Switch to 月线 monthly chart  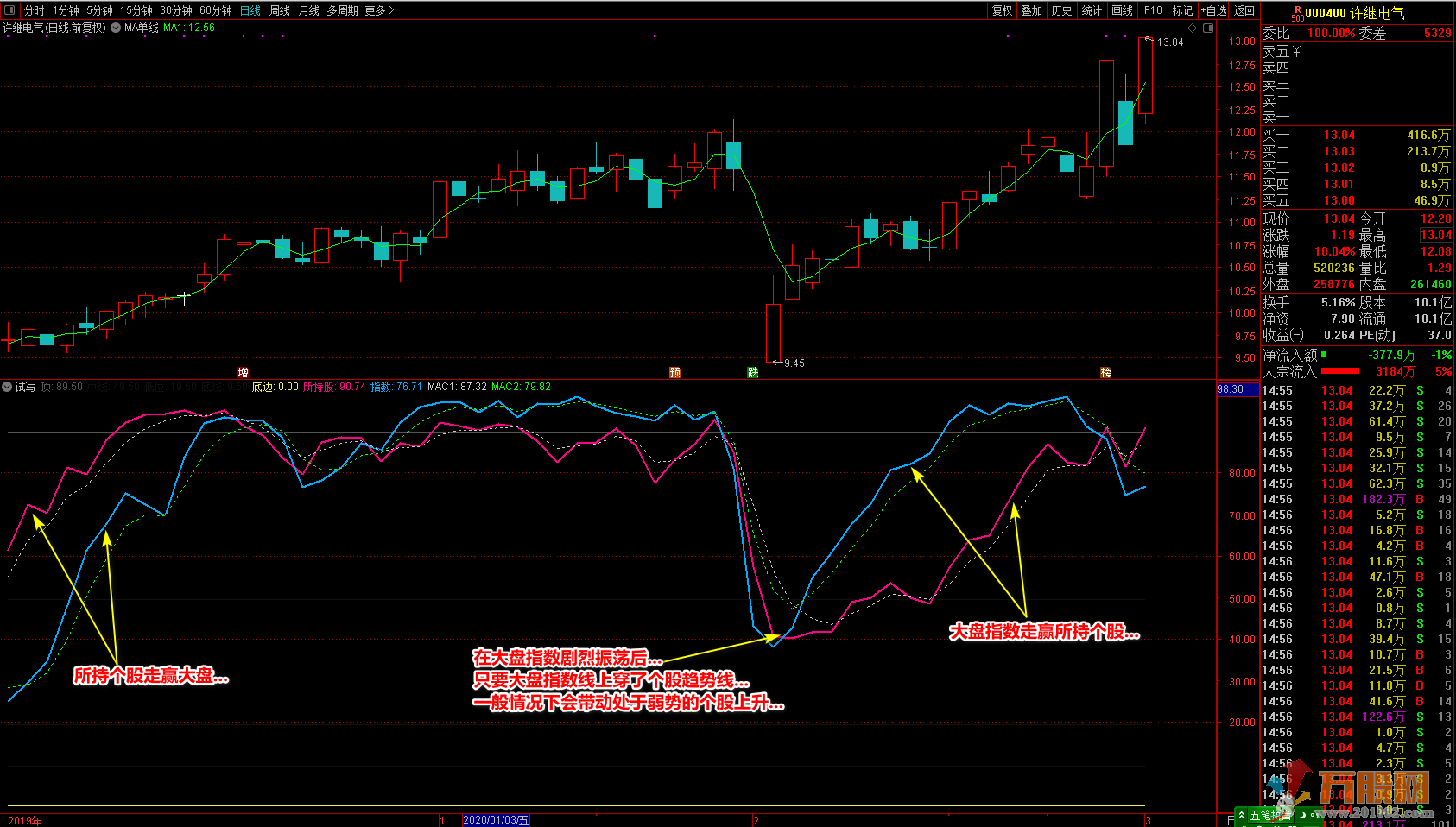[308, 10]
